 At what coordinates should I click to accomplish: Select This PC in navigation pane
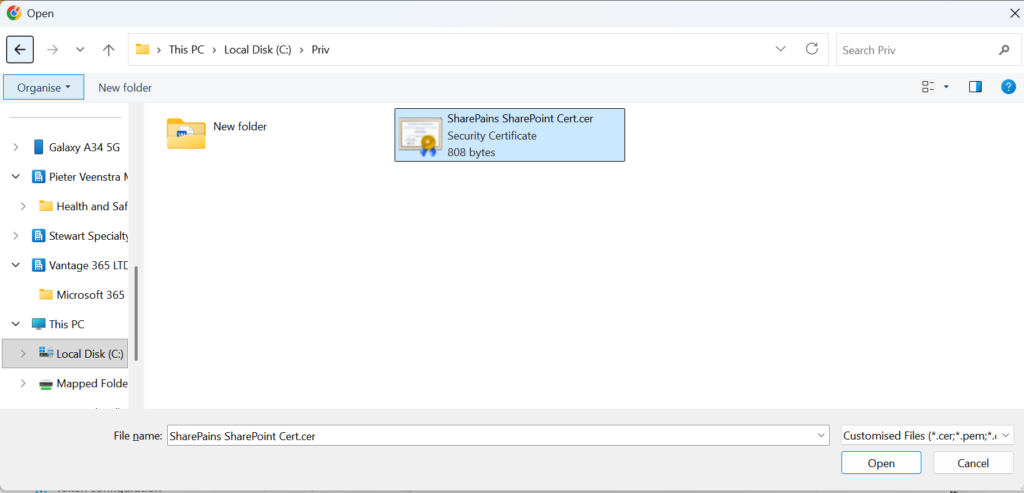click(x=67, y=324)
